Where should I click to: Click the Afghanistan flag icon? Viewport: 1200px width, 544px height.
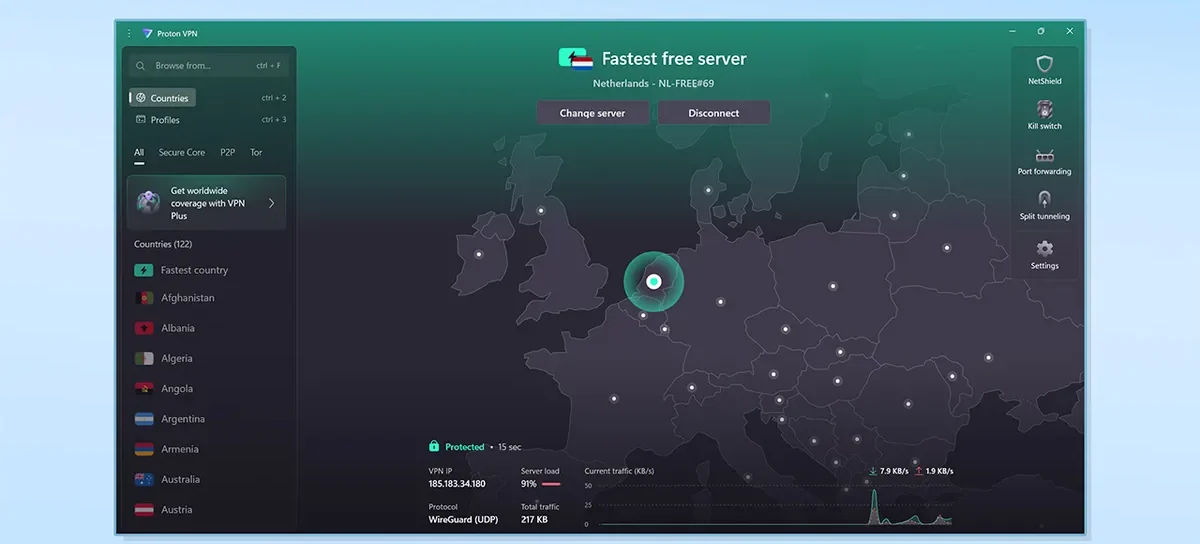tap(143, 298)
